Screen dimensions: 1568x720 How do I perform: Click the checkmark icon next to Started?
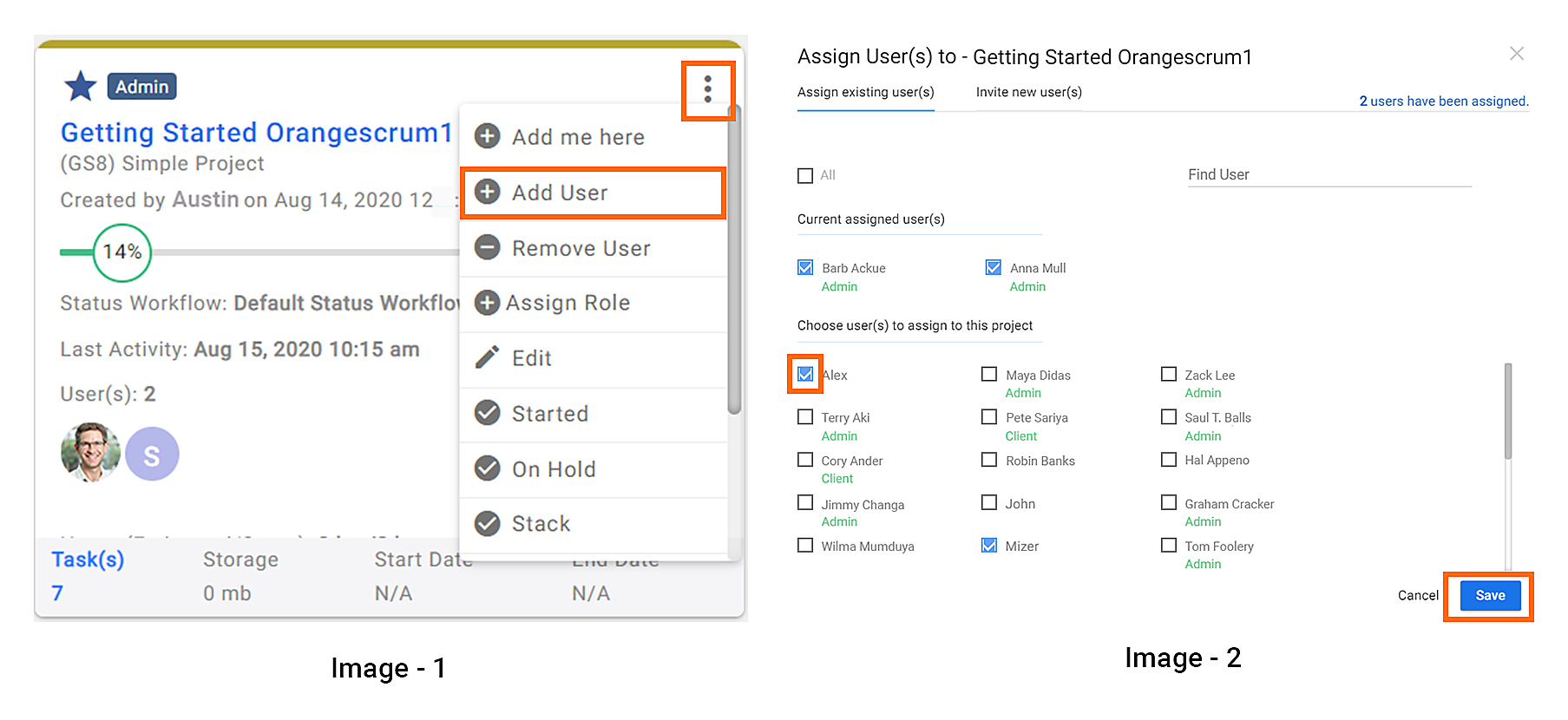click(x=488, y=413)
